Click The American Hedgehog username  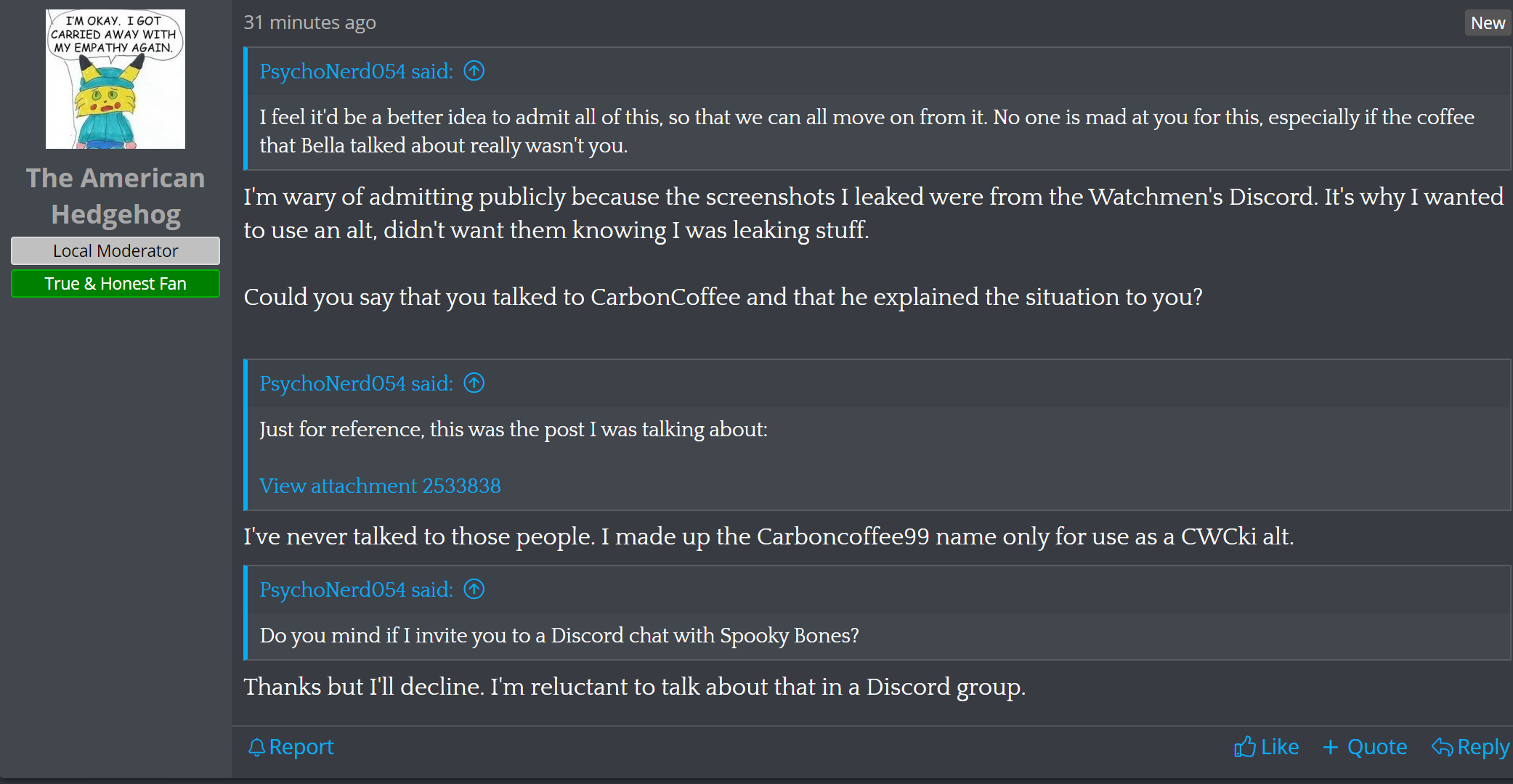pos(115,195)
